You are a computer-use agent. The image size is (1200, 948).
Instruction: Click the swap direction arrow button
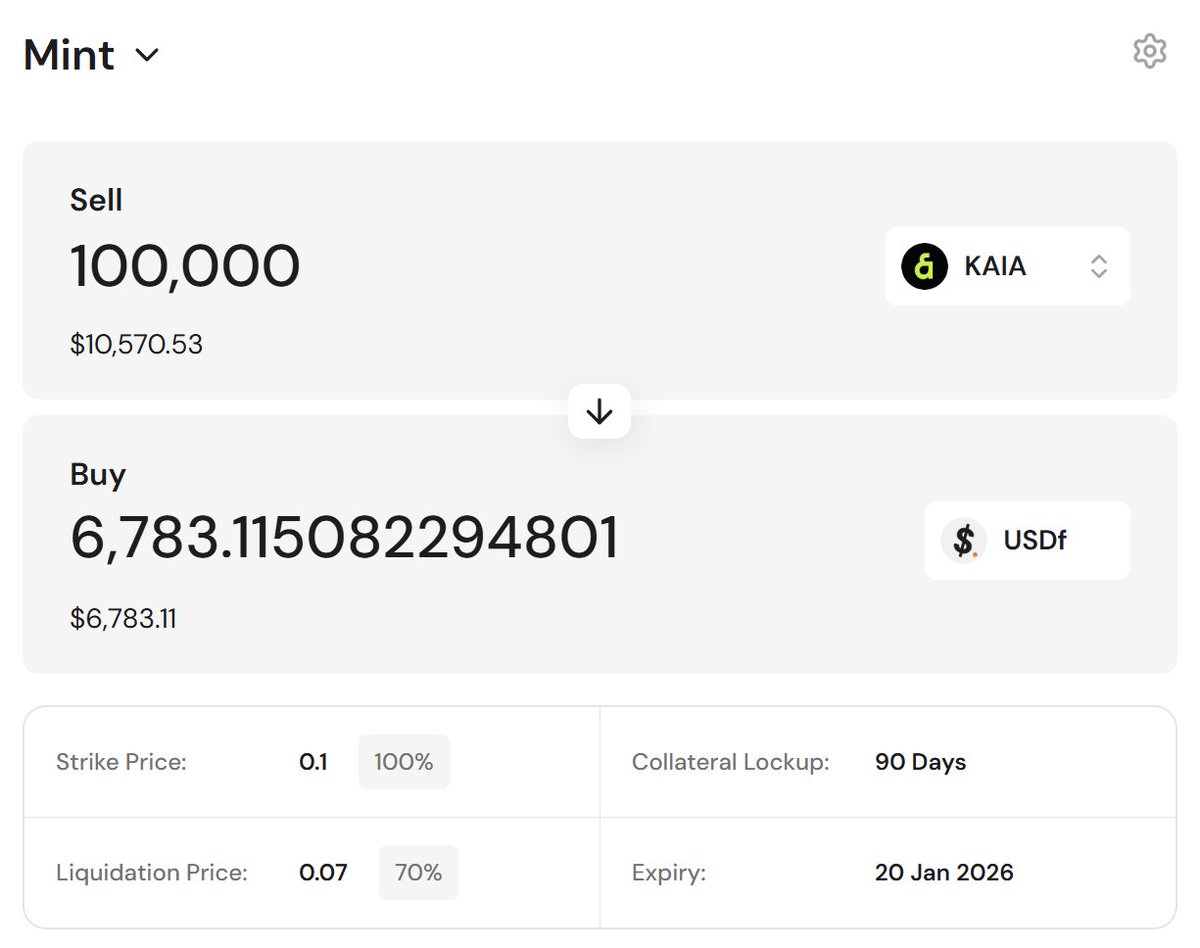(x=599, y=411)
